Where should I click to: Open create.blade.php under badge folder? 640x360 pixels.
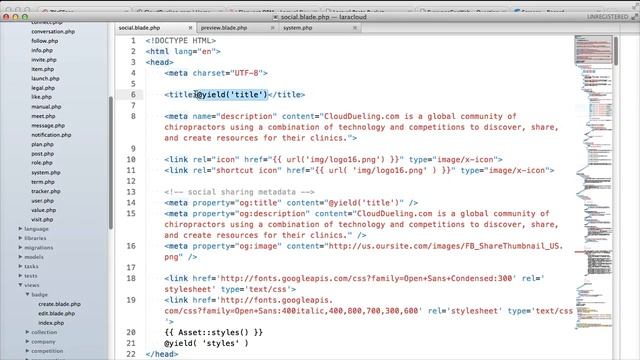tap(59, 304)
